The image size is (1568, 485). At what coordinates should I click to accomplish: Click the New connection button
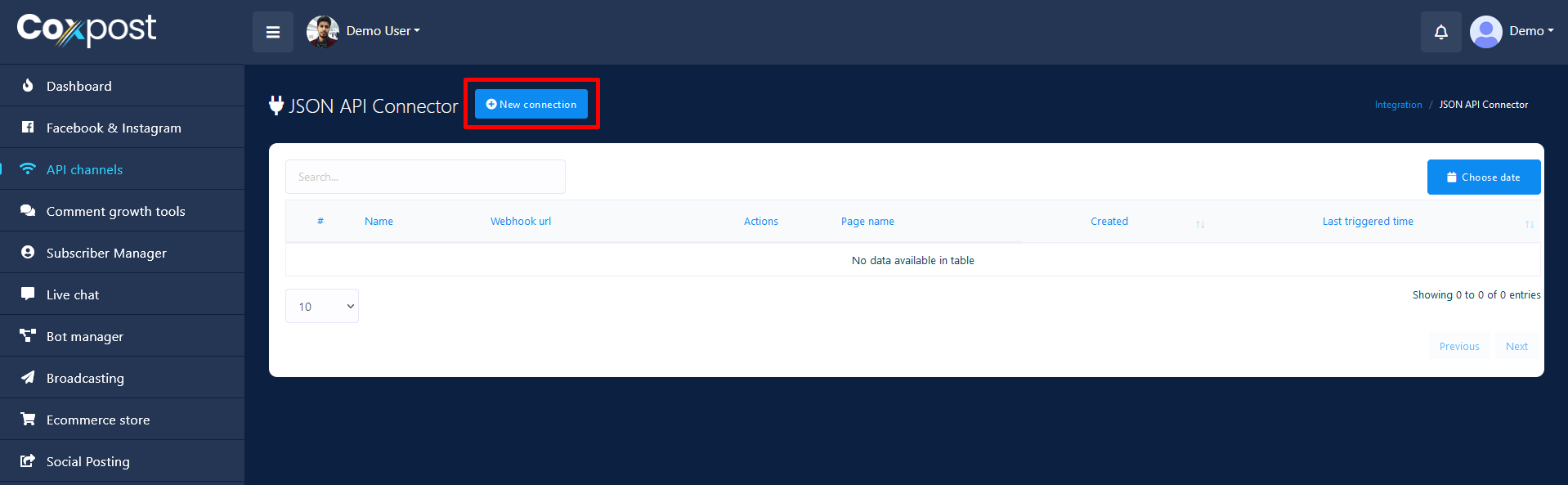pyautogui.click(x=531, y=105)
